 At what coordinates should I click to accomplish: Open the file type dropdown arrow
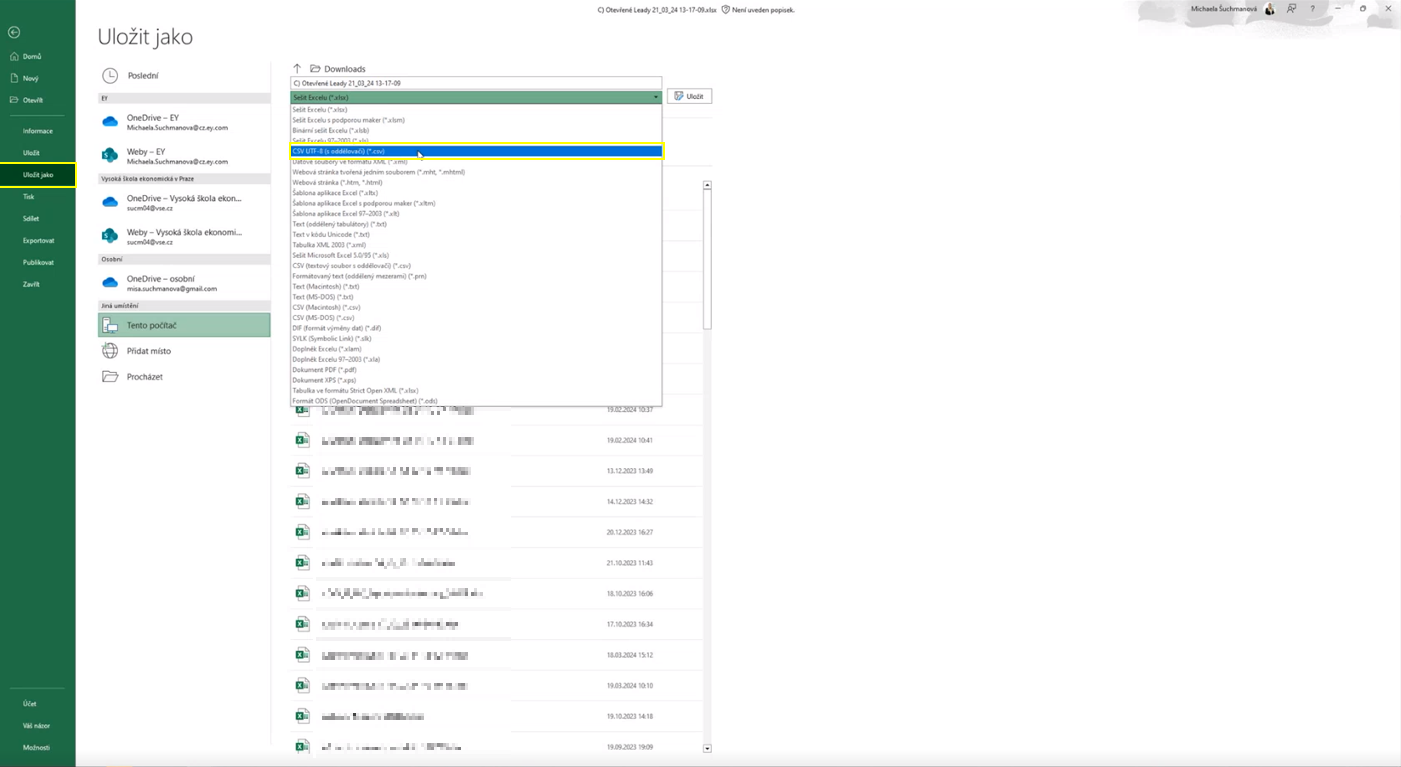tap(656, 97)
